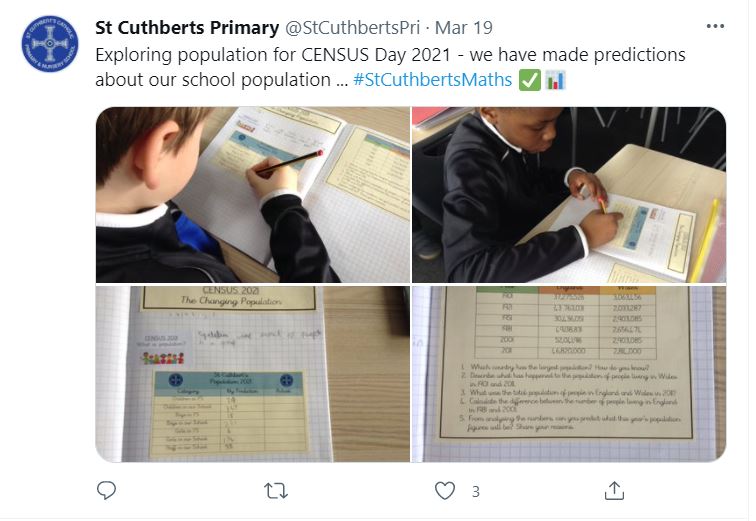
Task: Click the bar chart emoji in tweet
Action: (555, 80)
